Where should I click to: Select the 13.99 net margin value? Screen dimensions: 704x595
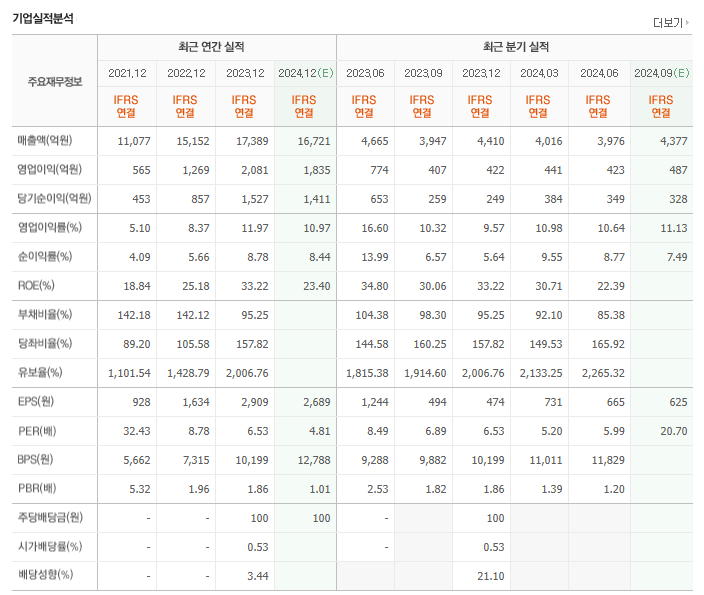pos(375,257)
